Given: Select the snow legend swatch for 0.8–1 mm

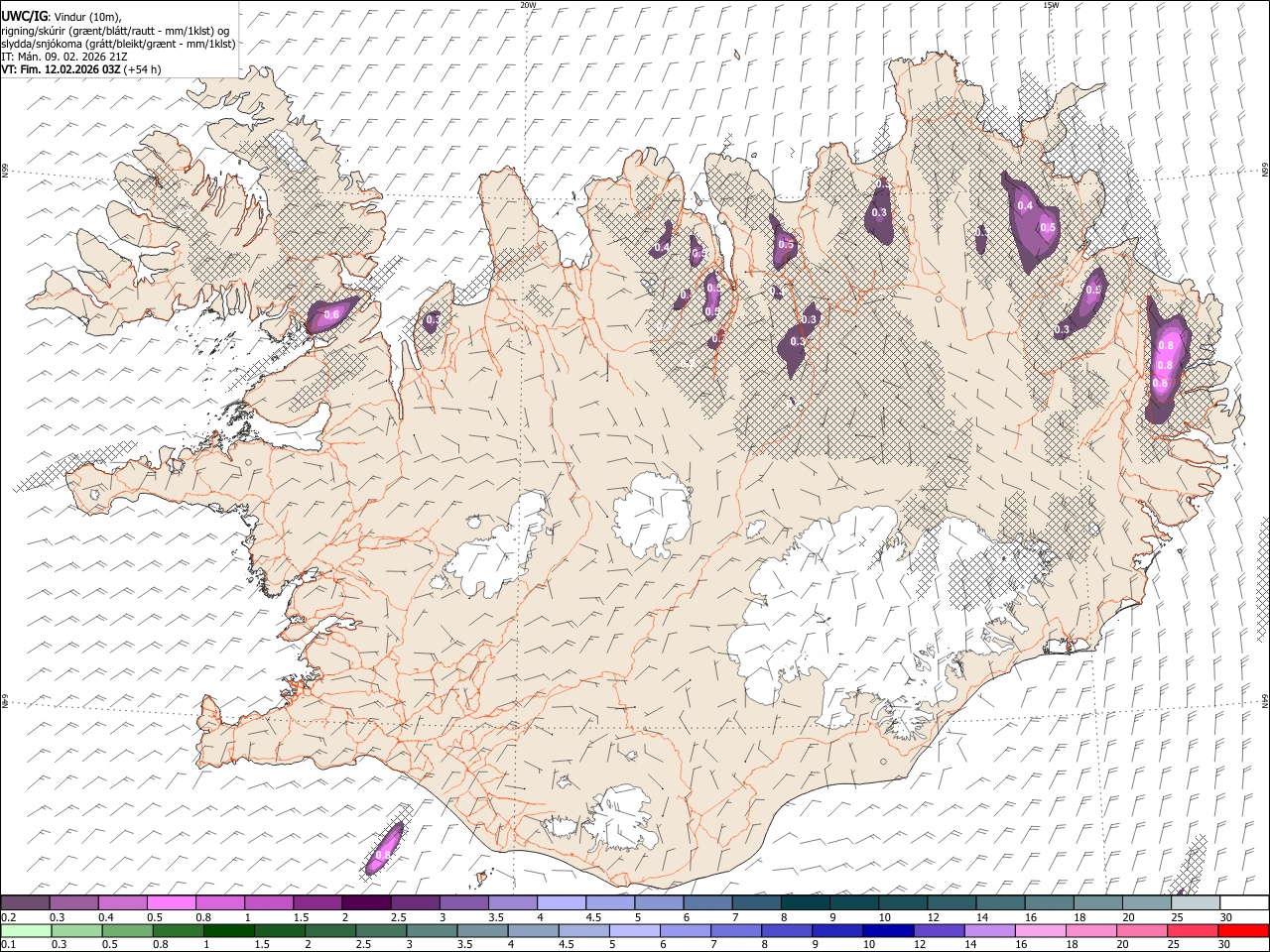Looking at the screenshot, I should [220, 902].
